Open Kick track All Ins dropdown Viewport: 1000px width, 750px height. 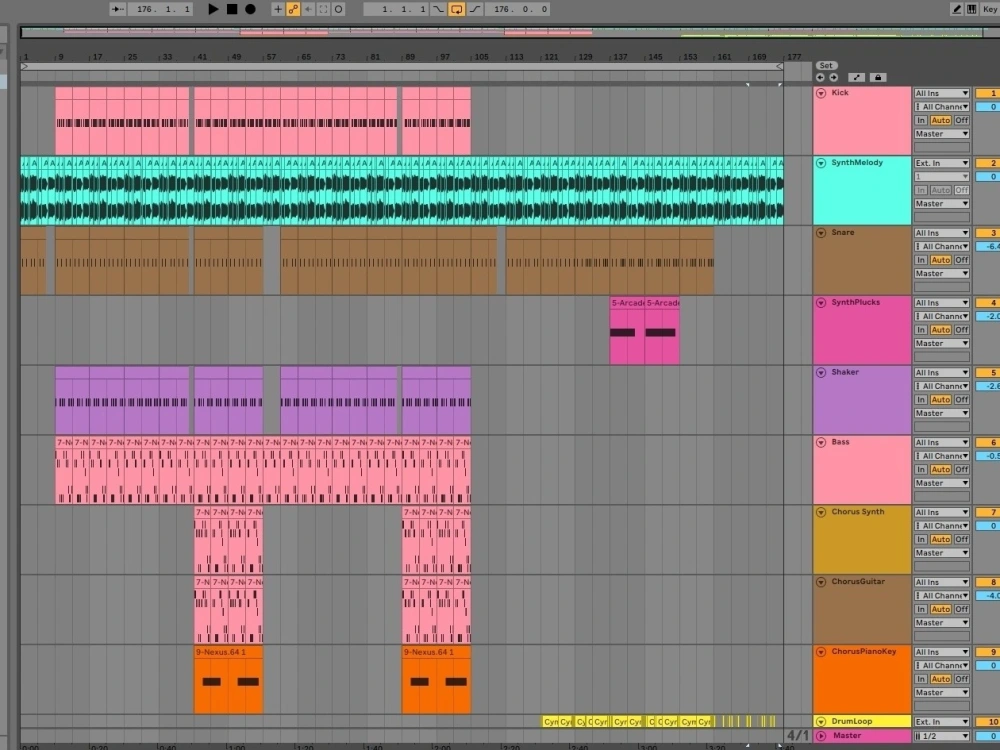941,93
